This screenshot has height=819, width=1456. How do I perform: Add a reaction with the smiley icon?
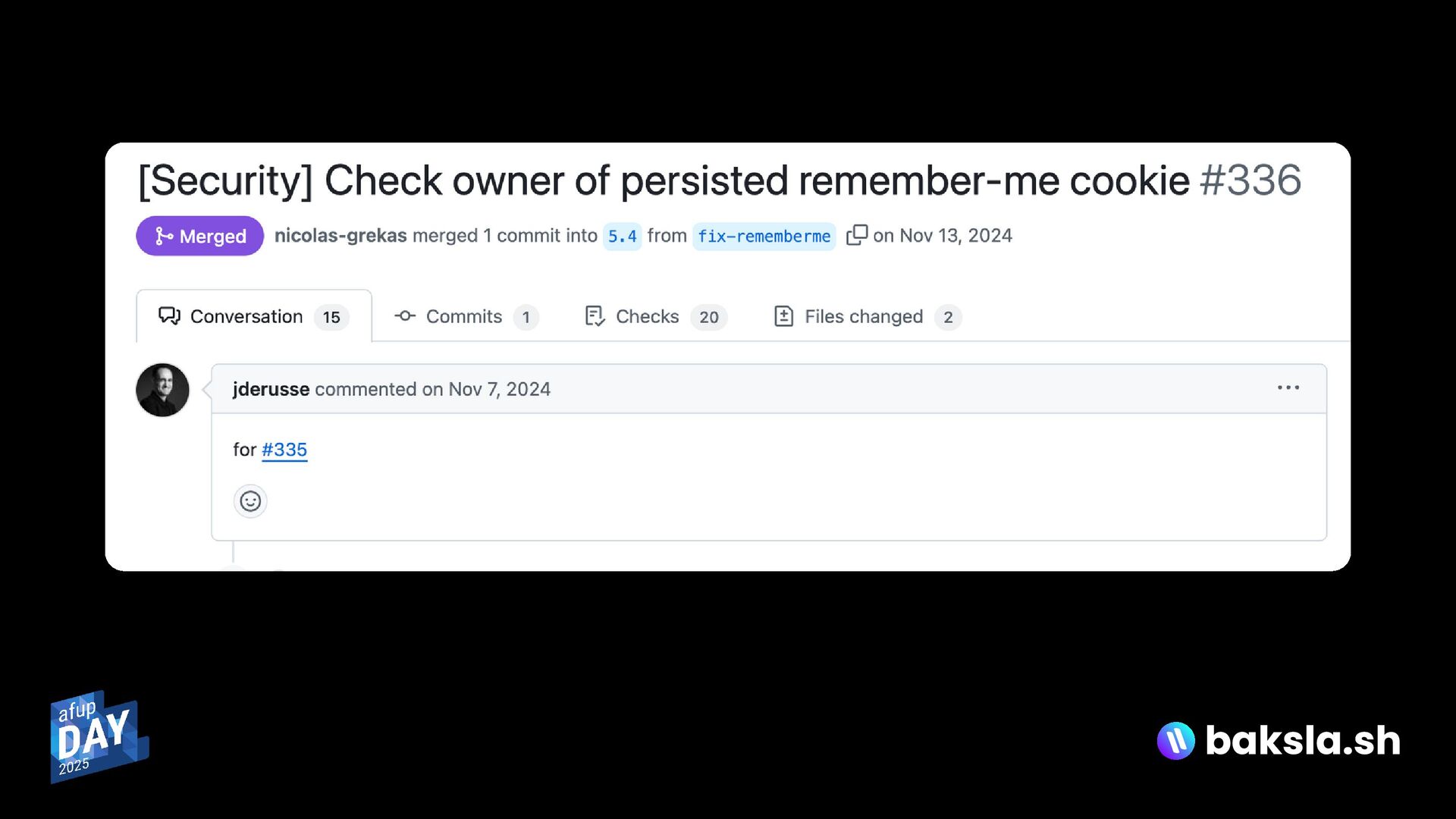coord(250,501)
